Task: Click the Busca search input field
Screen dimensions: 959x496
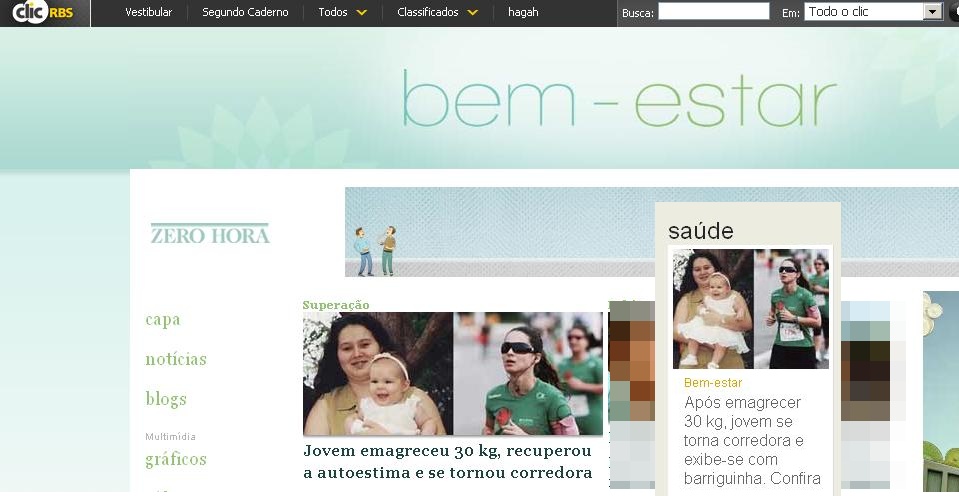Action: click(714, 11)
